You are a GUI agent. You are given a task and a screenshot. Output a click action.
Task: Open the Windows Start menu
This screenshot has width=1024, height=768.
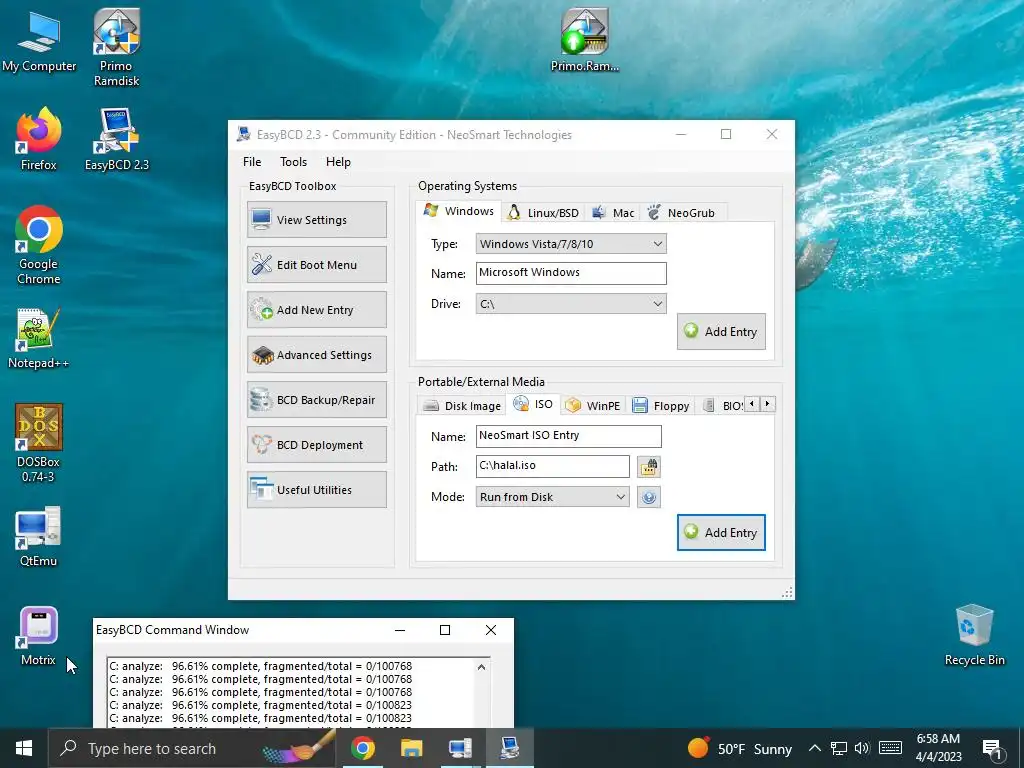point(24,748)
